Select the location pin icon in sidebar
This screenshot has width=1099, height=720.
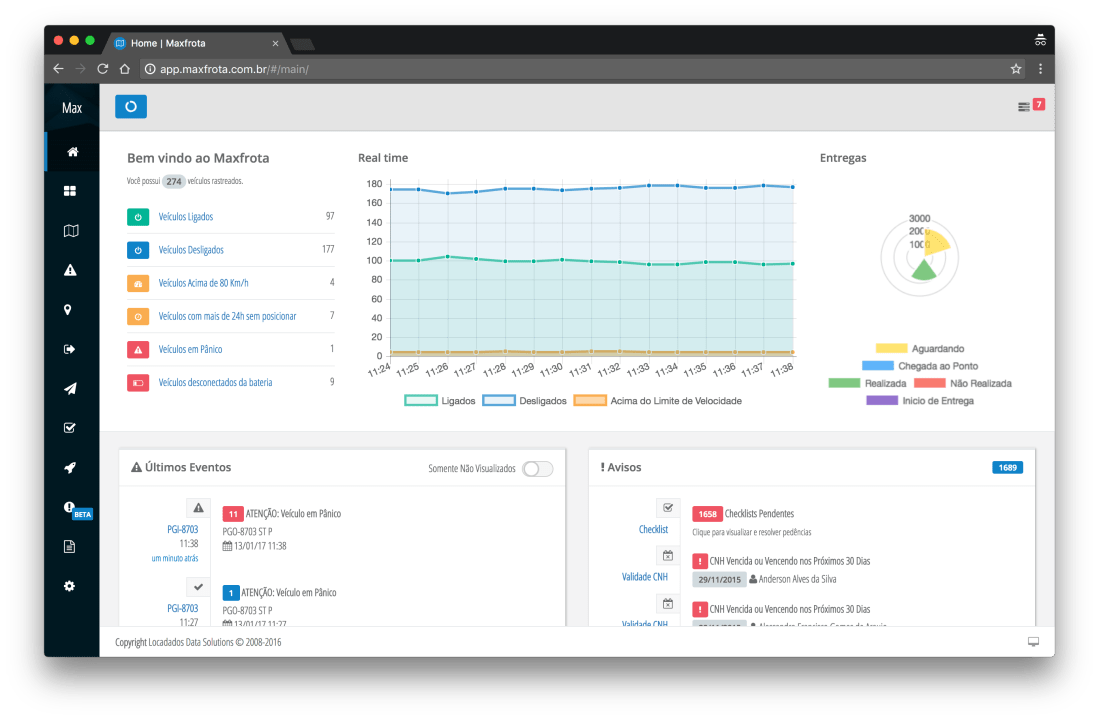pos(69,310)
